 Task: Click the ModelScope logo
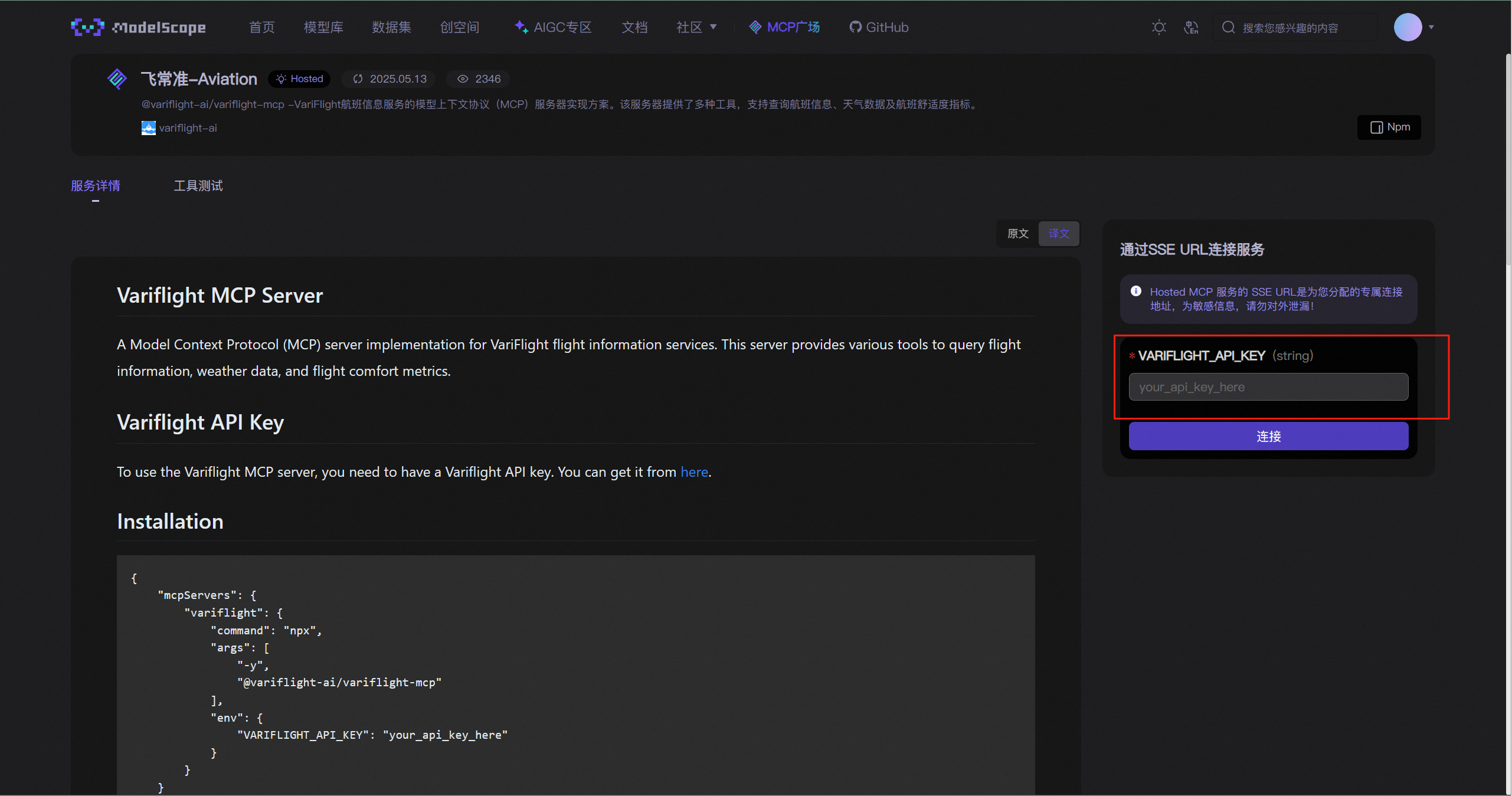tap(139, 27)
